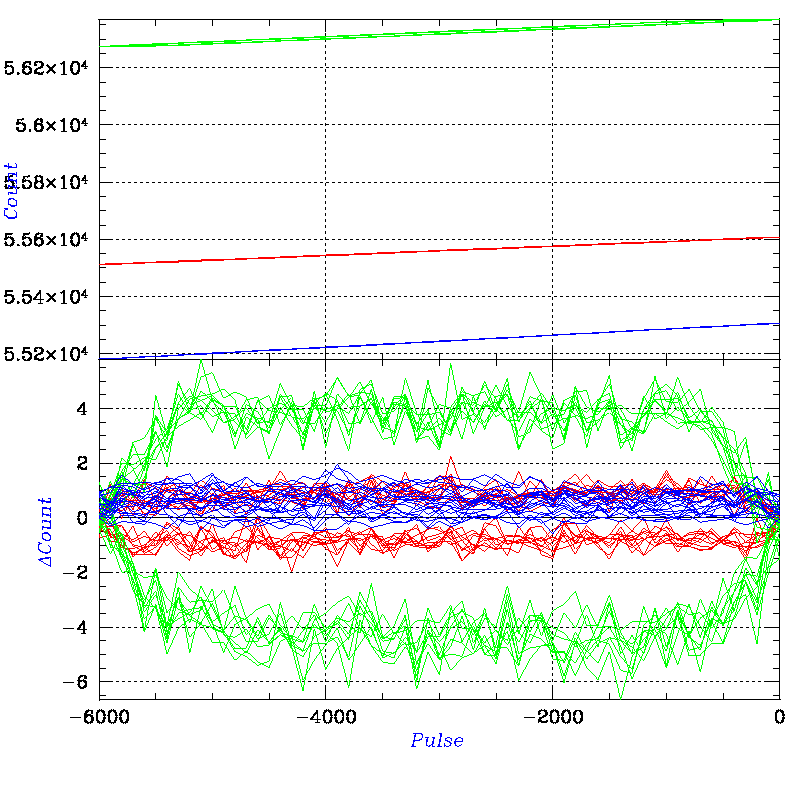Click the 4 label on ΔCount axis
The width and height of the screenshot is (797, 797).
point(82,409)
